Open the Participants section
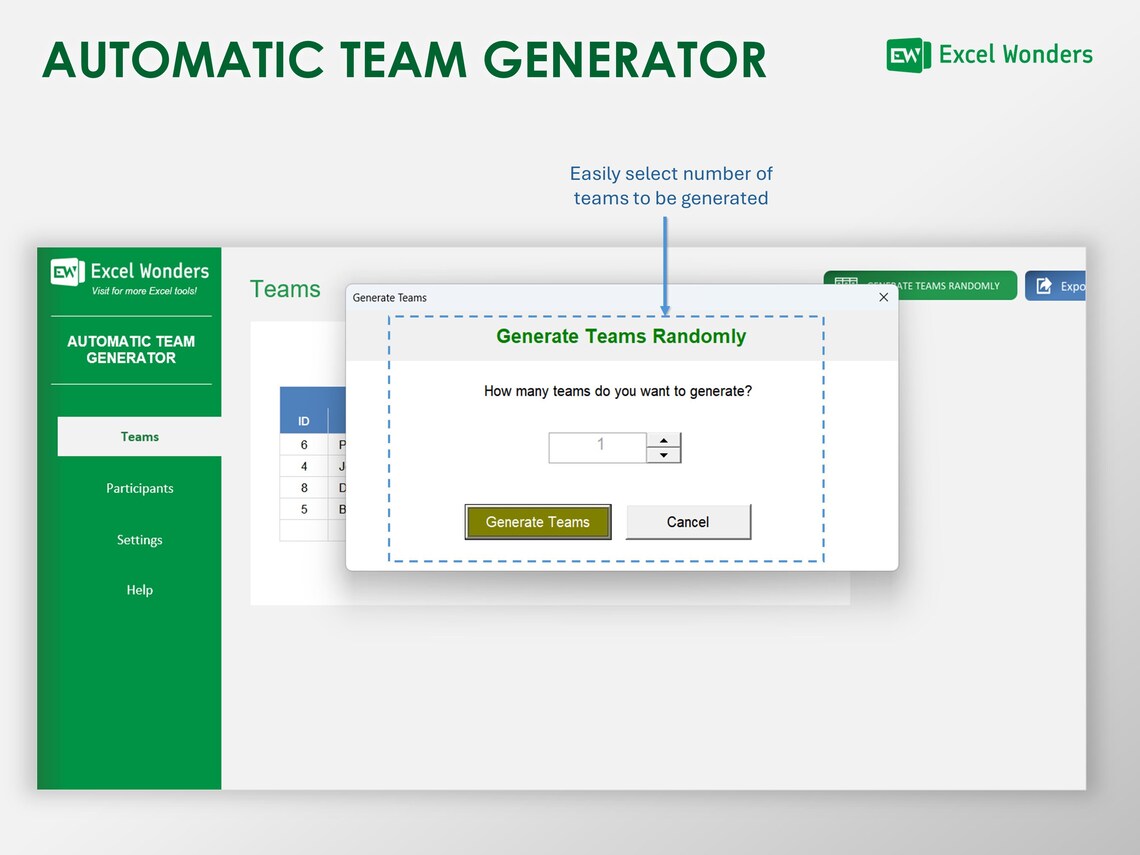The height and width of the screenshot is (855, 1140). (x=139, y=488)
